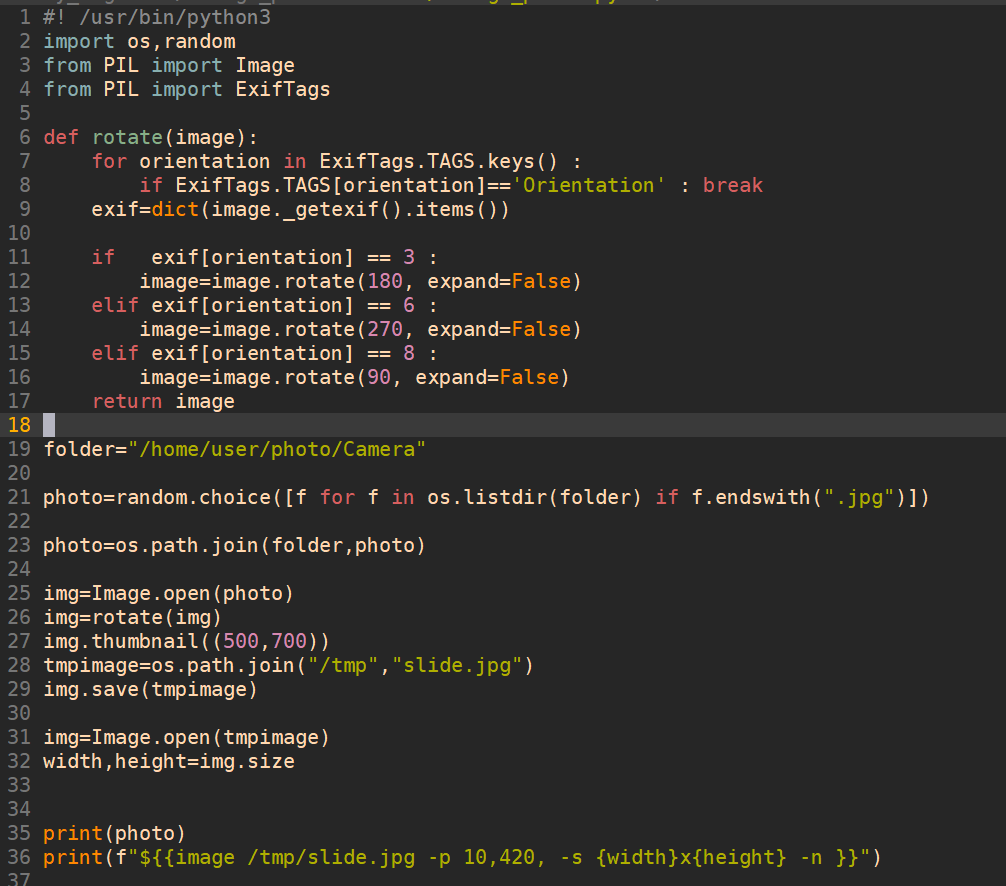Place cursor on the shebang line
1006x886 pixels.
[x=157, y=17]
